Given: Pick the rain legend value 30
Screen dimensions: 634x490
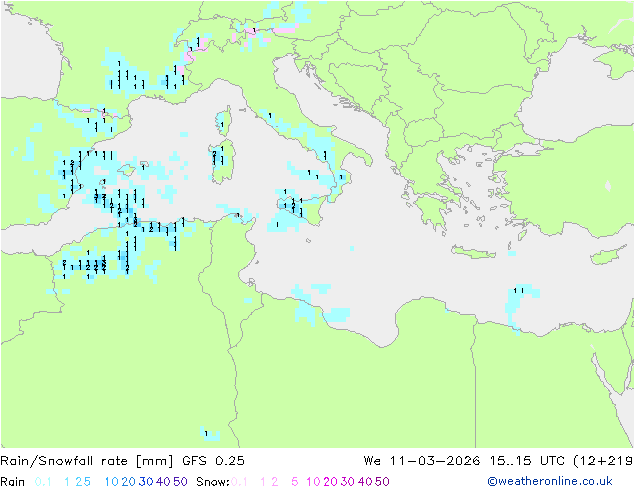Looking at the screenshot, I should coord(146,482).
